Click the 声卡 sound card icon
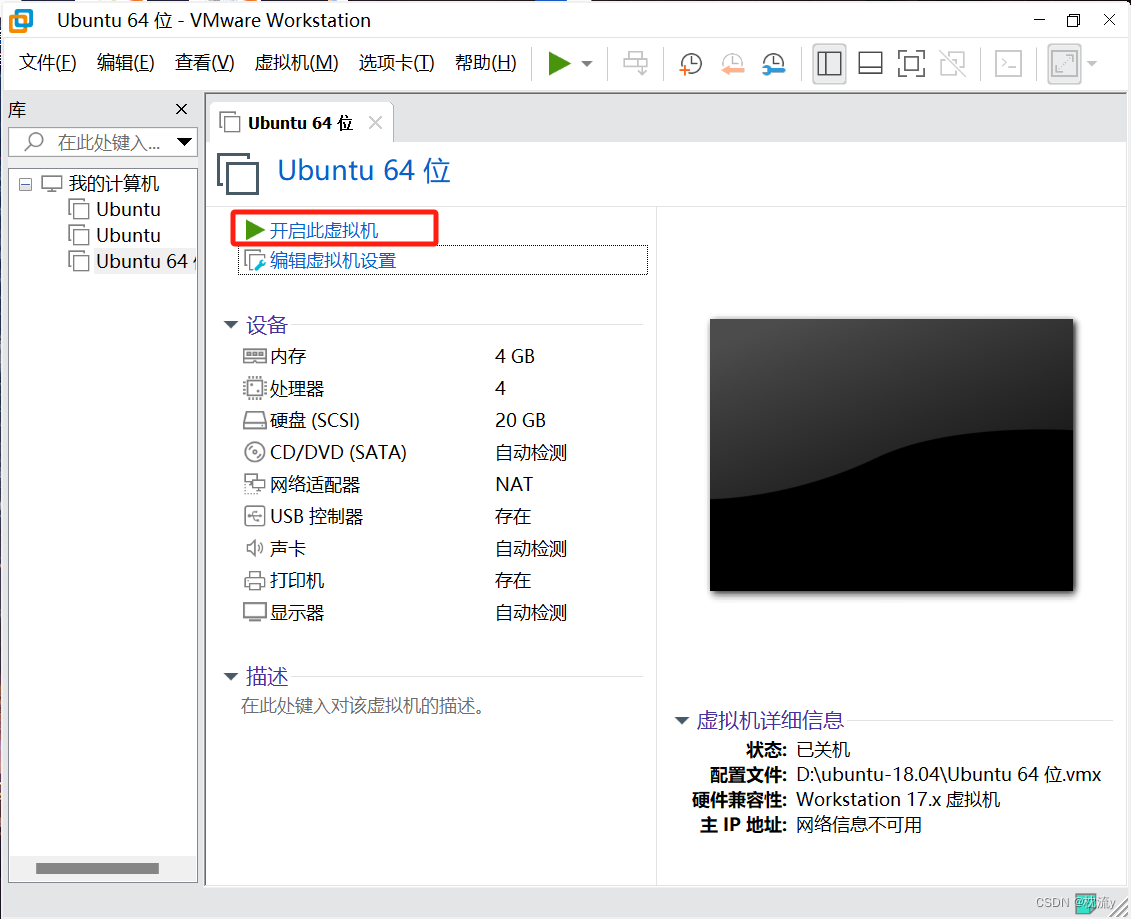The width and height of the screenshot is (1131, 919). [255, 548]
